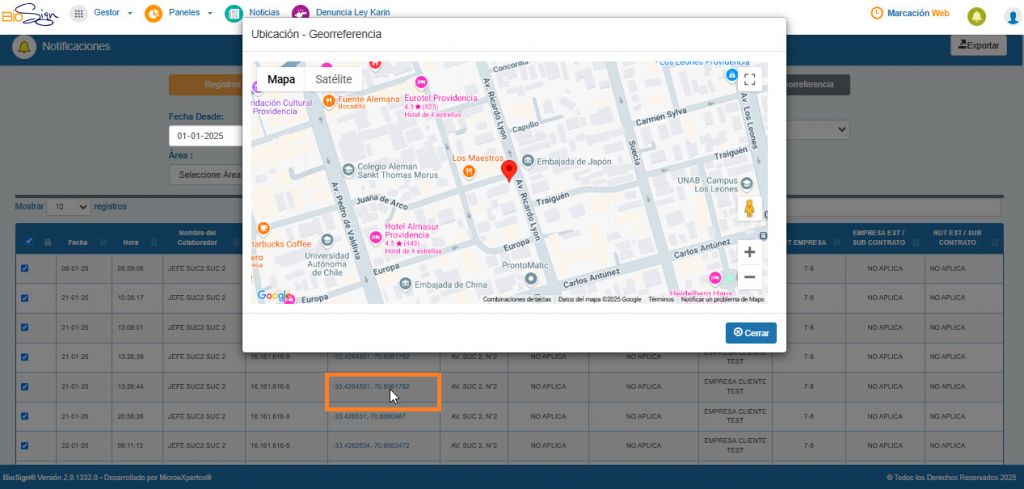Click the Denuncia Ley Karin icon

coord(300,14)
